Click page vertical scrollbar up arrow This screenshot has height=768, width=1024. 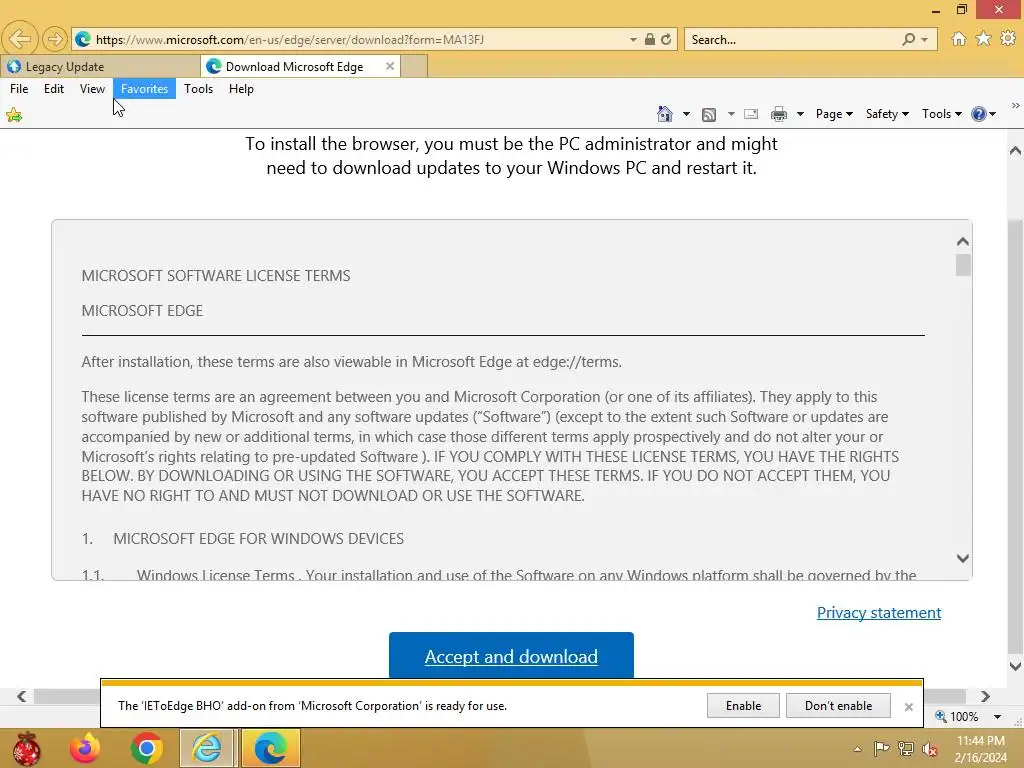(1015, 151)
